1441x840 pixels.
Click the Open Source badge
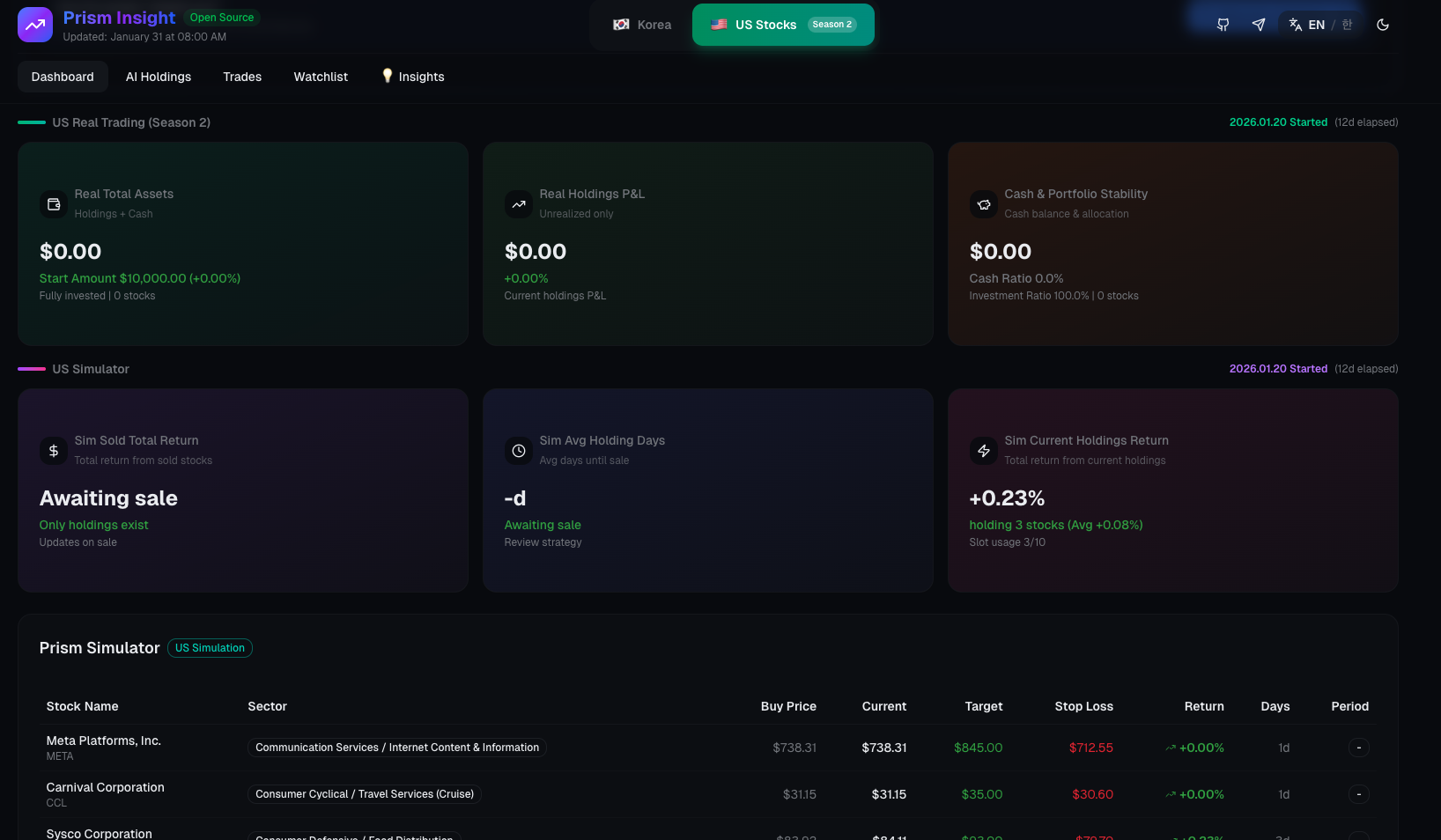[221, 17]
